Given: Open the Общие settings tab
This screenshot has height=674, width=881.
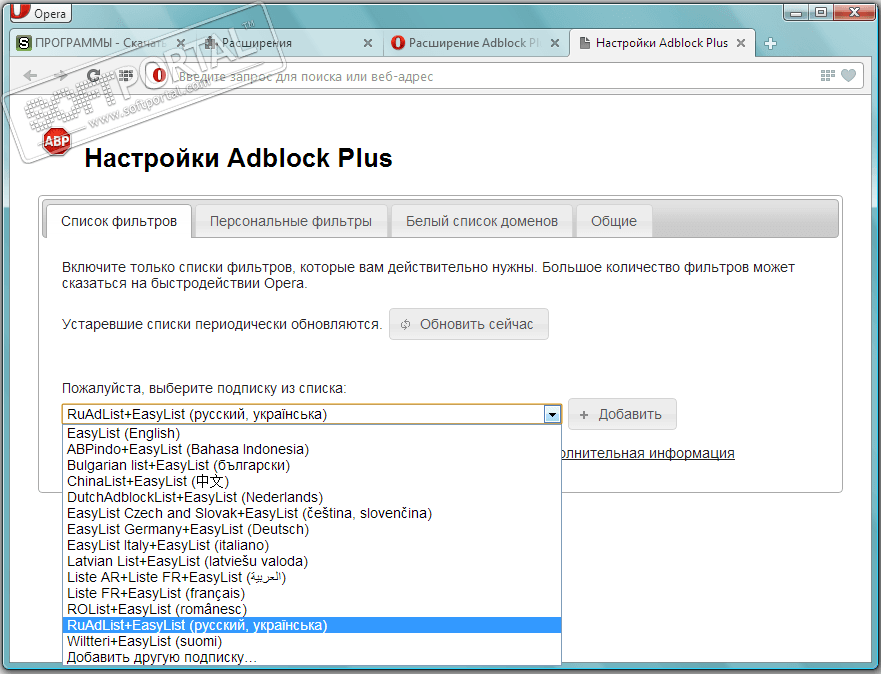Looking at the screenshot, I should [614, 221].
